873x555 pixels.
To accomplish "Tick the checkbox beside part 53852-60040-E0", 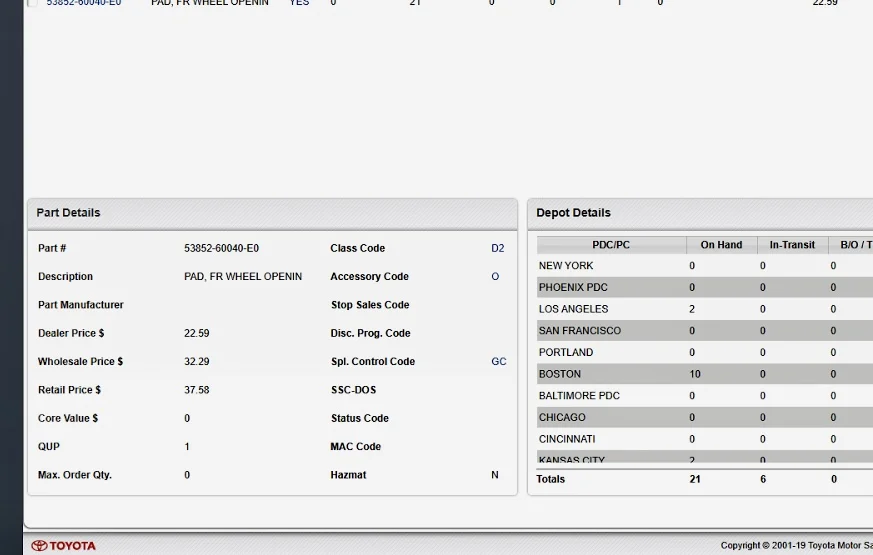I will (x=33, y=3).
